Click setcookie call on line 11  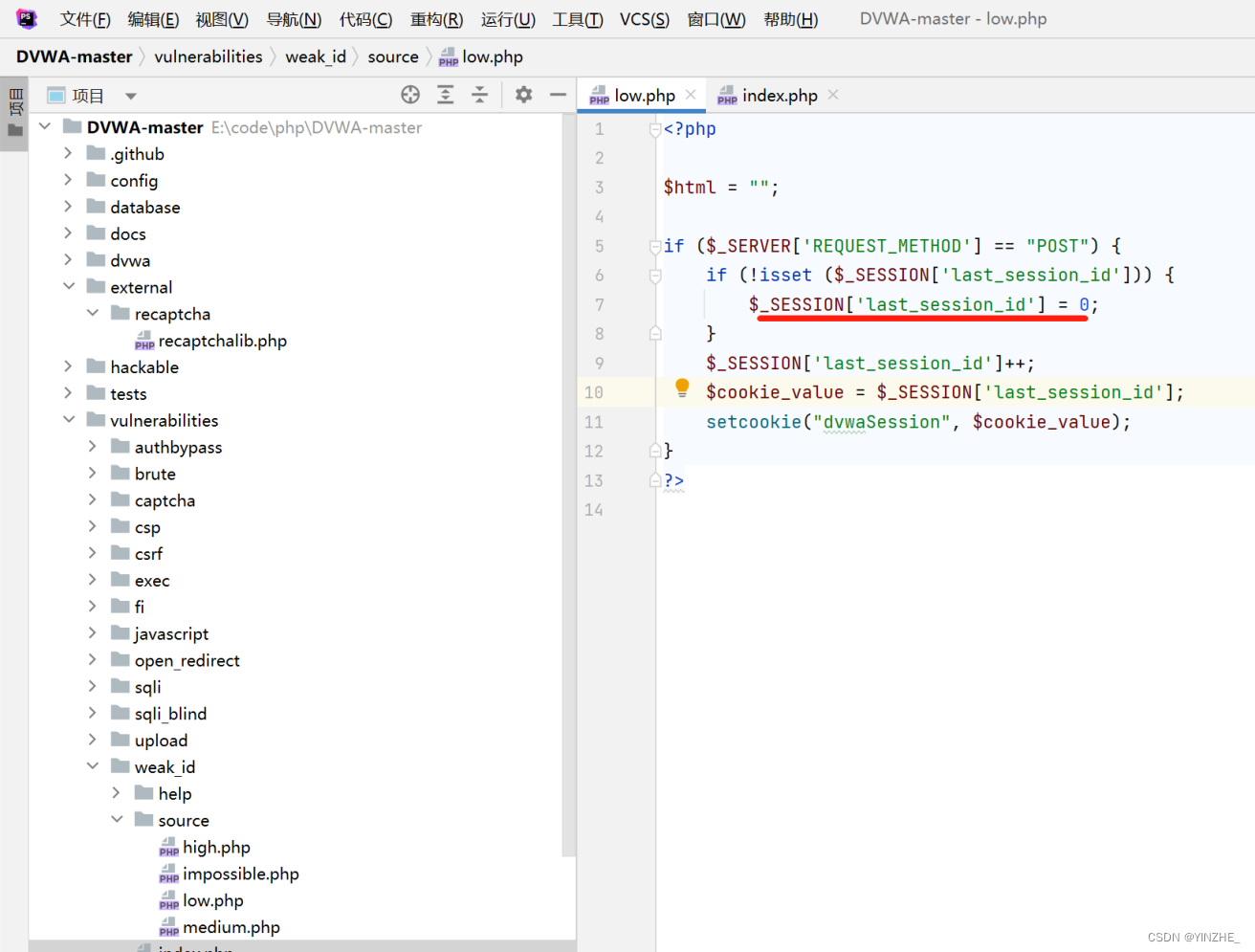pyautogui.click(x=754, y=422)
